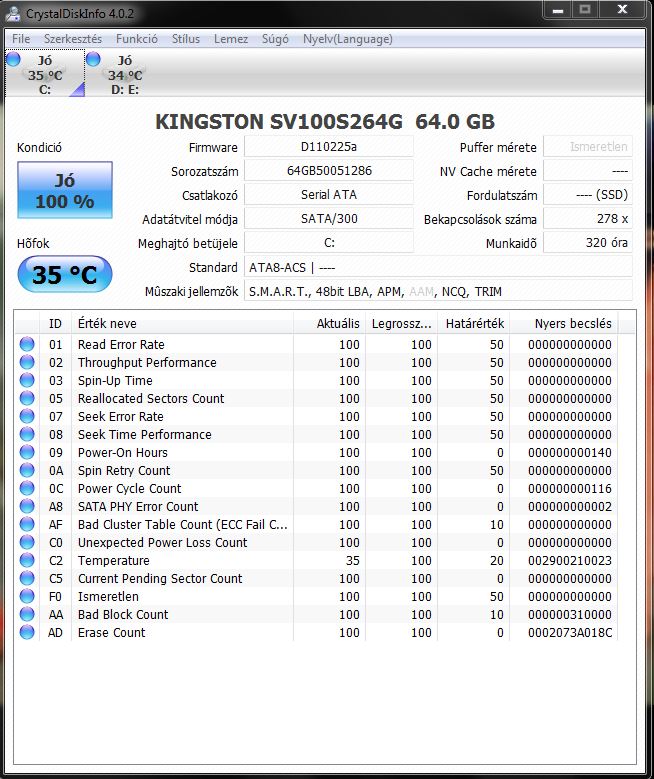This screenshot has height=779, width=654.
Task: Open the Nyelv(Language) menu
Action: [x=347, y=39]
